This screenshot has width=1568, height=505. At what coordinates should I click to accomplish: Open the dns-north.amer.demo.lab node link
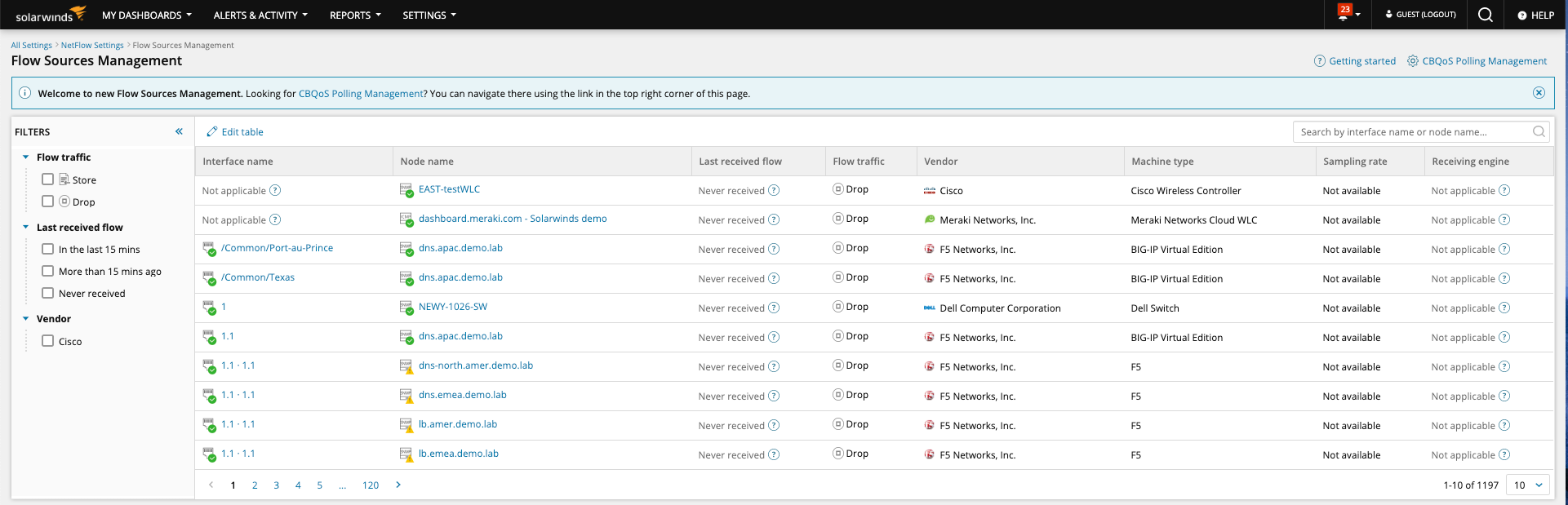tap(475, 365)
